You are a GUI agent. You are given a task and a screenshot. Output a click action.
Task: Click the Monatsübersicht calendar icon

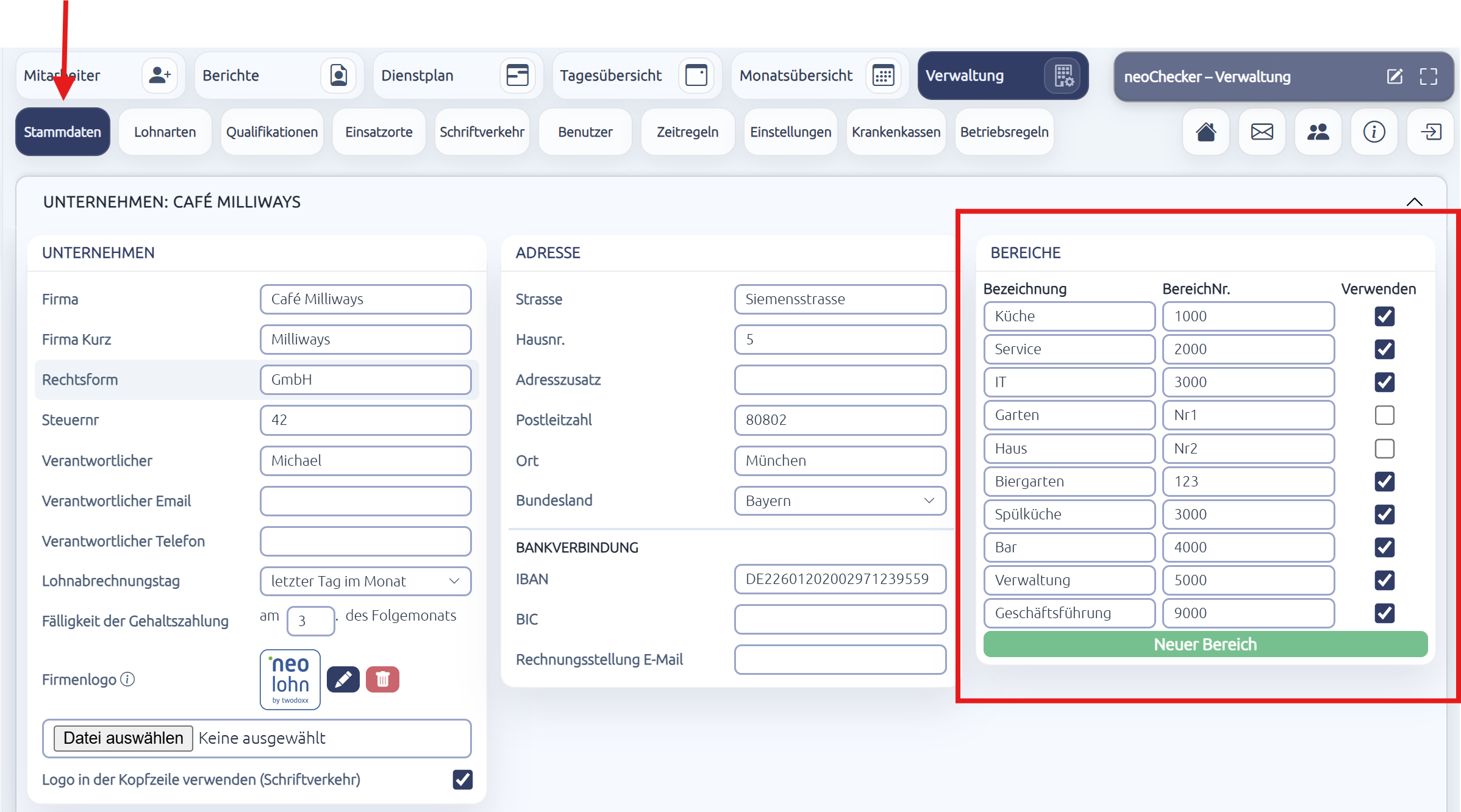pyautogui.click(x=883, y=76)
